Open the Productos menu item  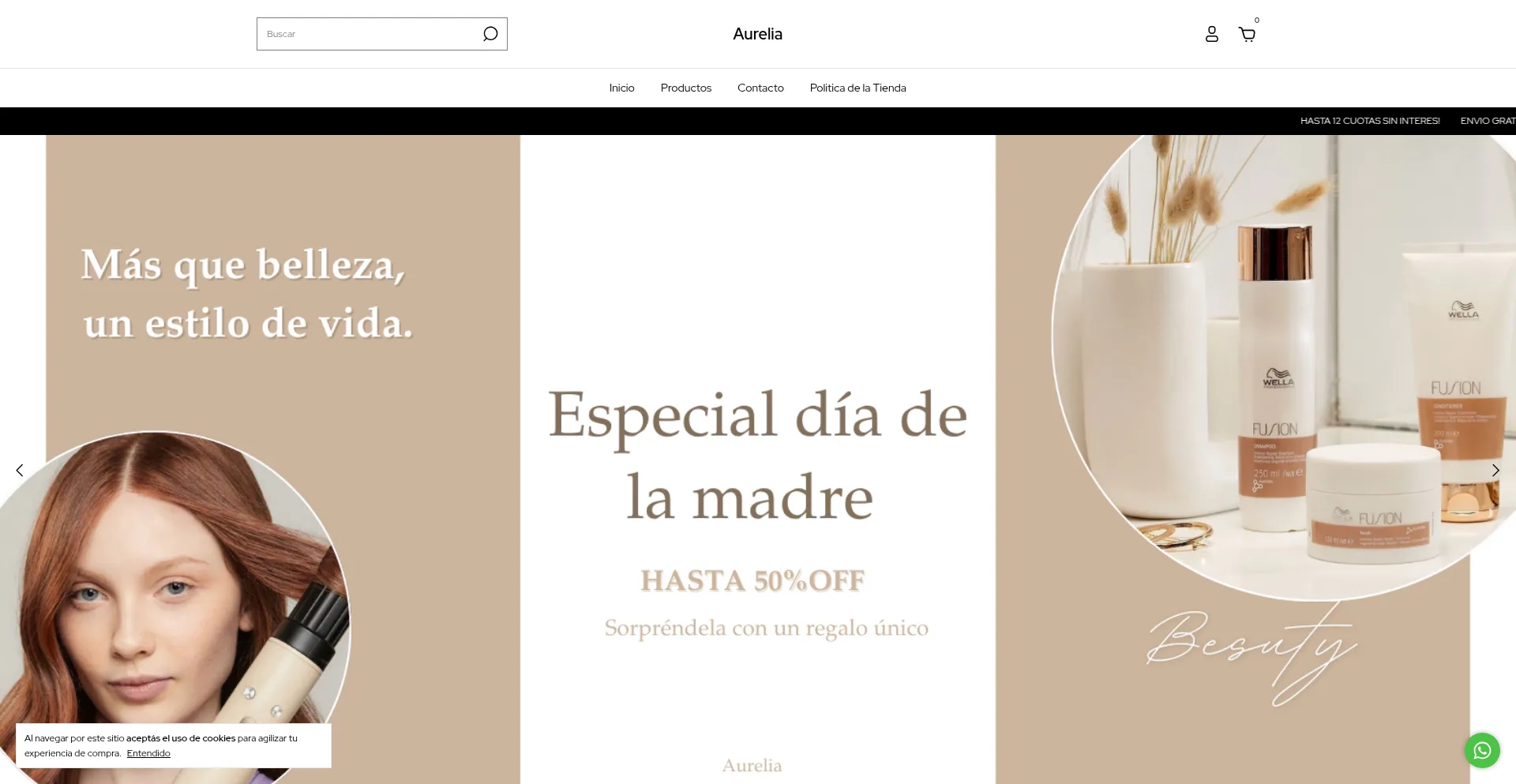pos(685,88)
